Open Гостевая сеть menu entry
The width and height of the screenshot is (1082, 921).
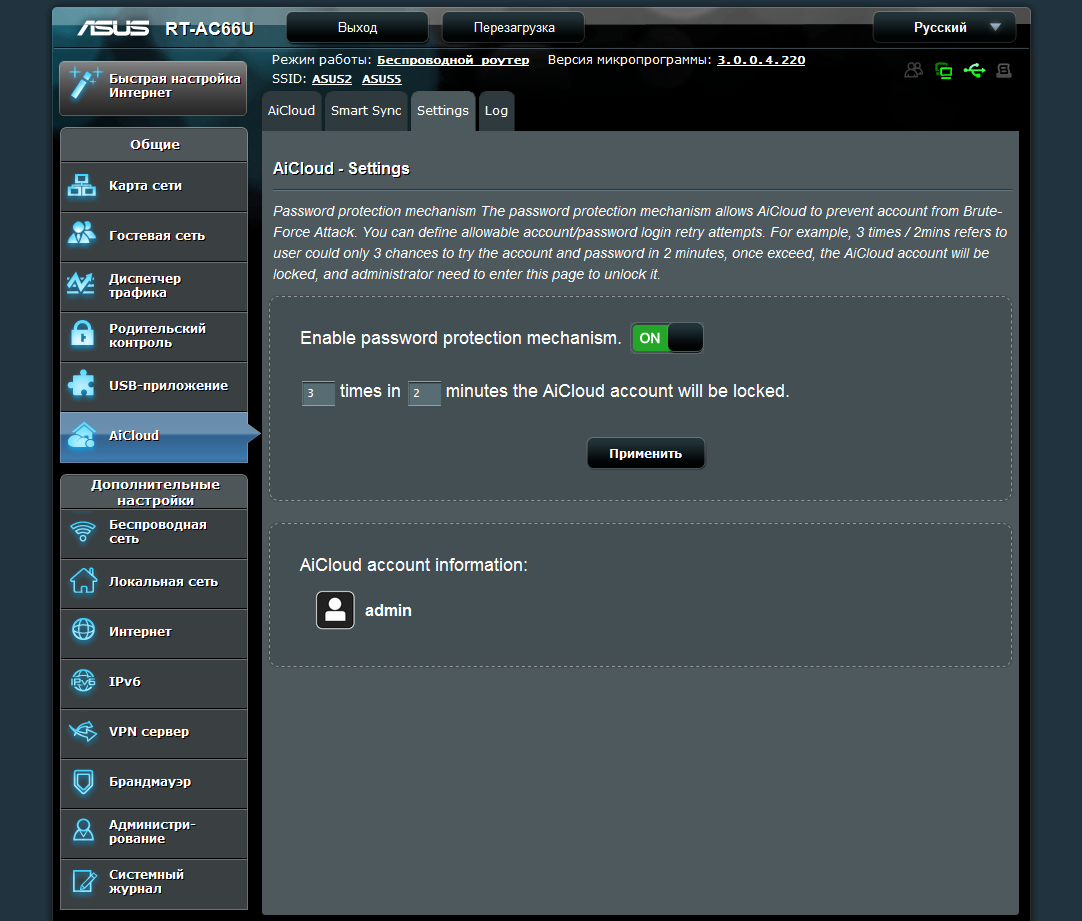coord(154,237)
